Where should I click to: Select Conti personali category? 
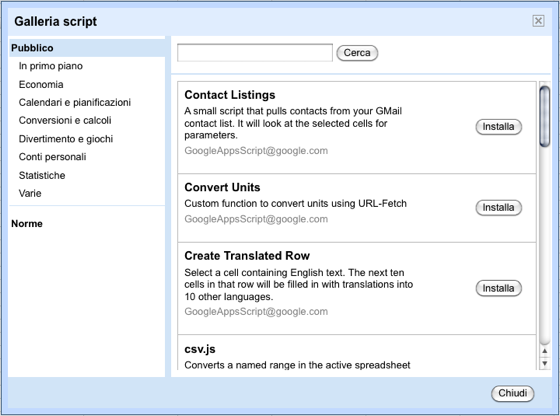tap(52, 157)
